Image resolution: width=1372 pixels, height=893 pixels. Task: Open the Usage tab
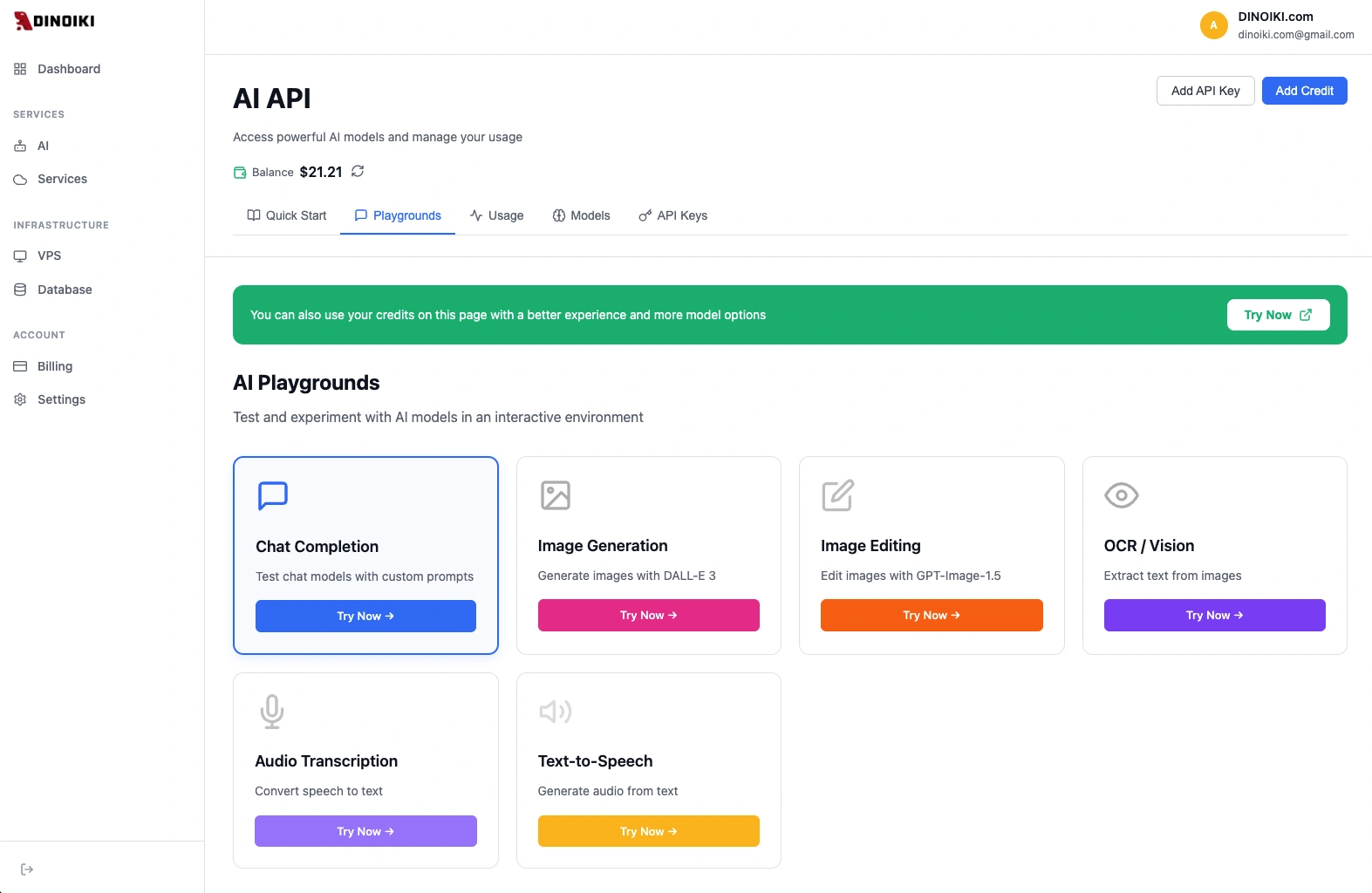[x=496, y=215]
